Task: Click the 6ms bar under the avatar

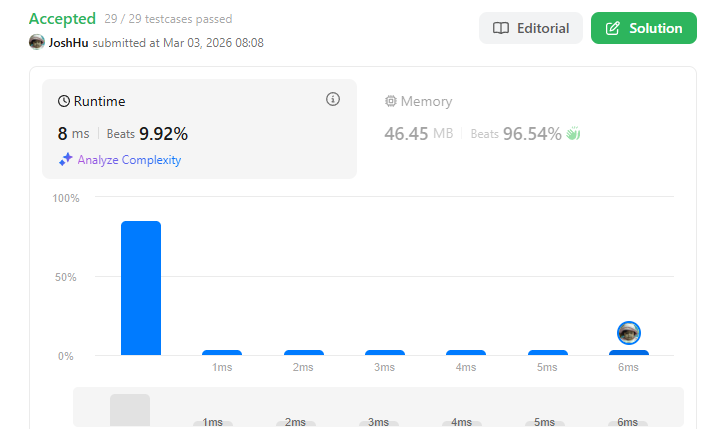Action: coord(629,353)
